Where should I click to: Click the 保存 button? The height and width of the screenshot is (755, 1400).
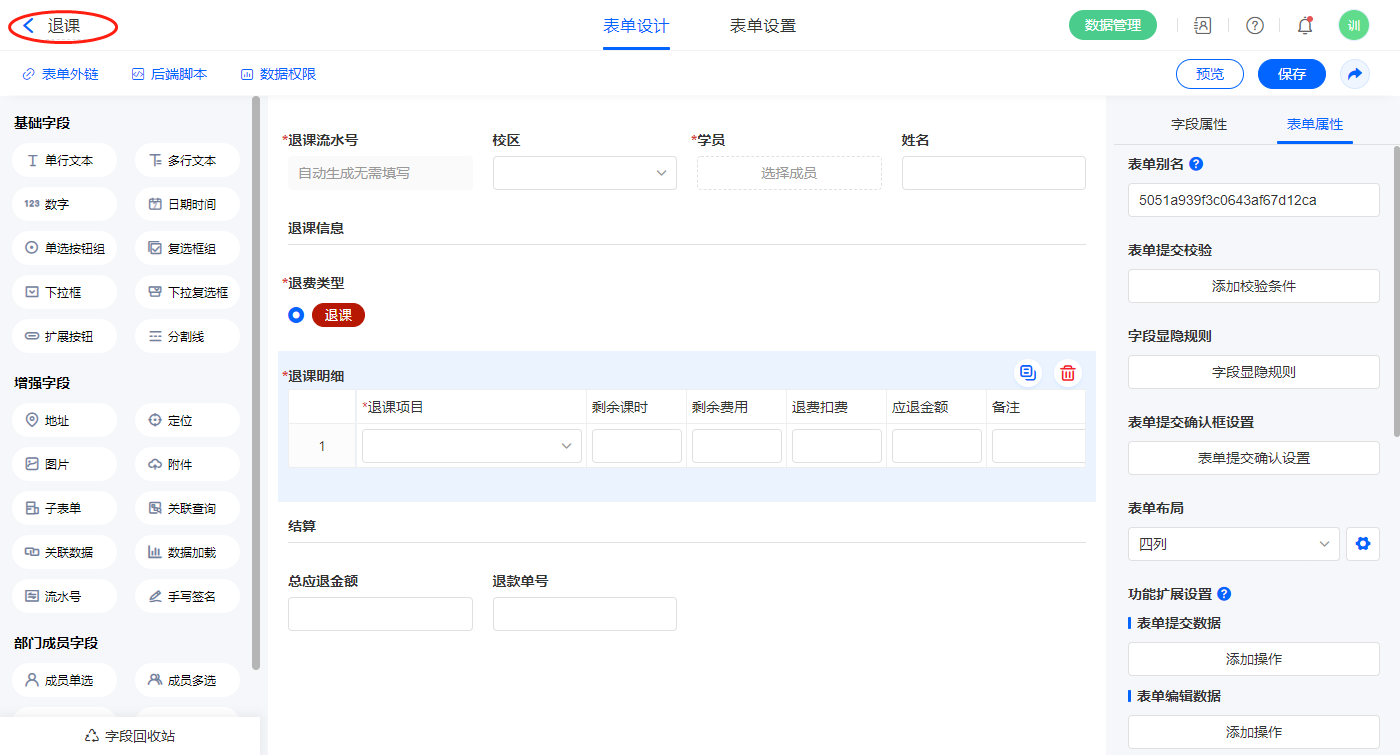(1291, 74)
